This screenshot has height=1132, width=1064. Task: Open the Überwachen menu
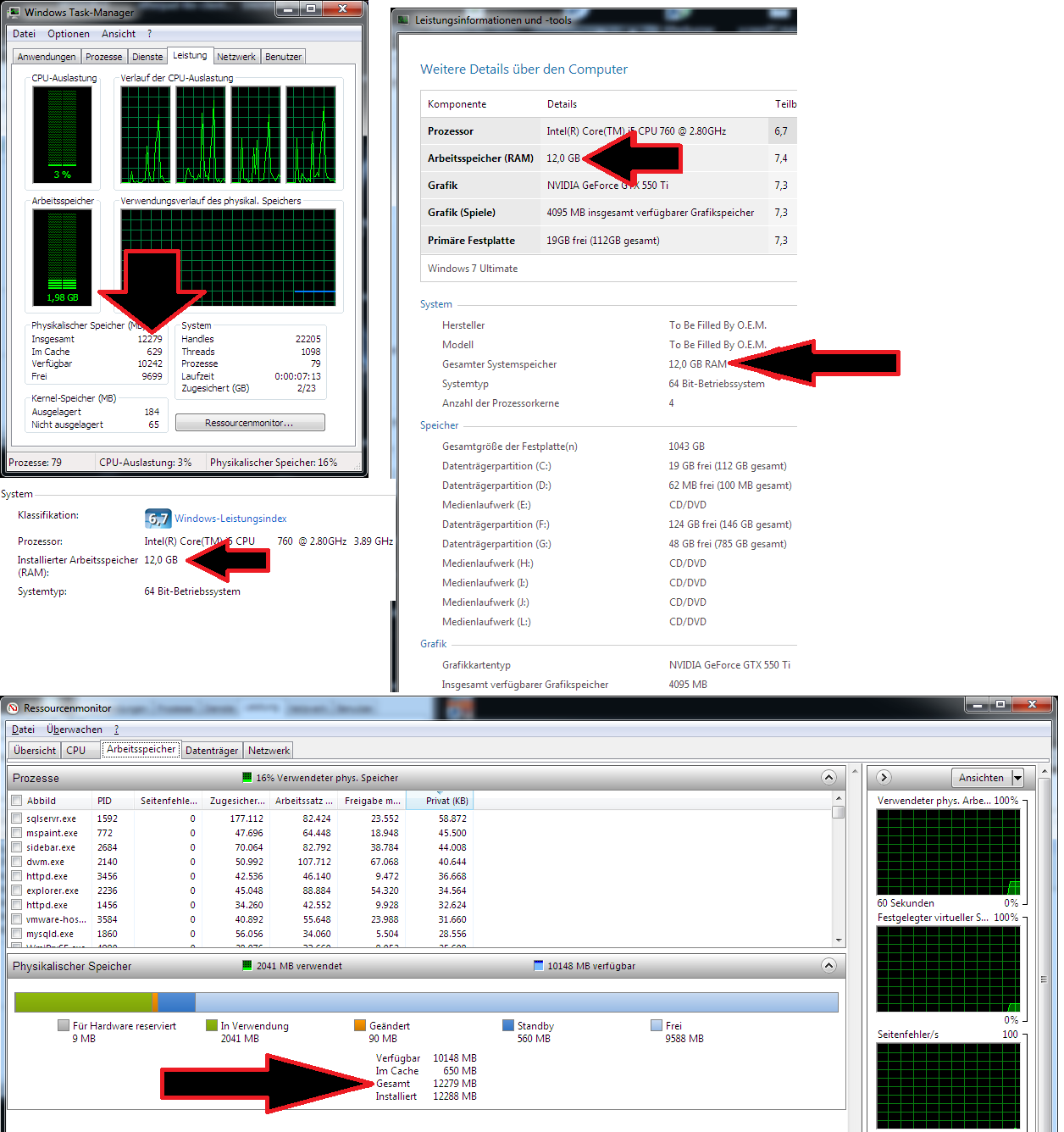75,730
